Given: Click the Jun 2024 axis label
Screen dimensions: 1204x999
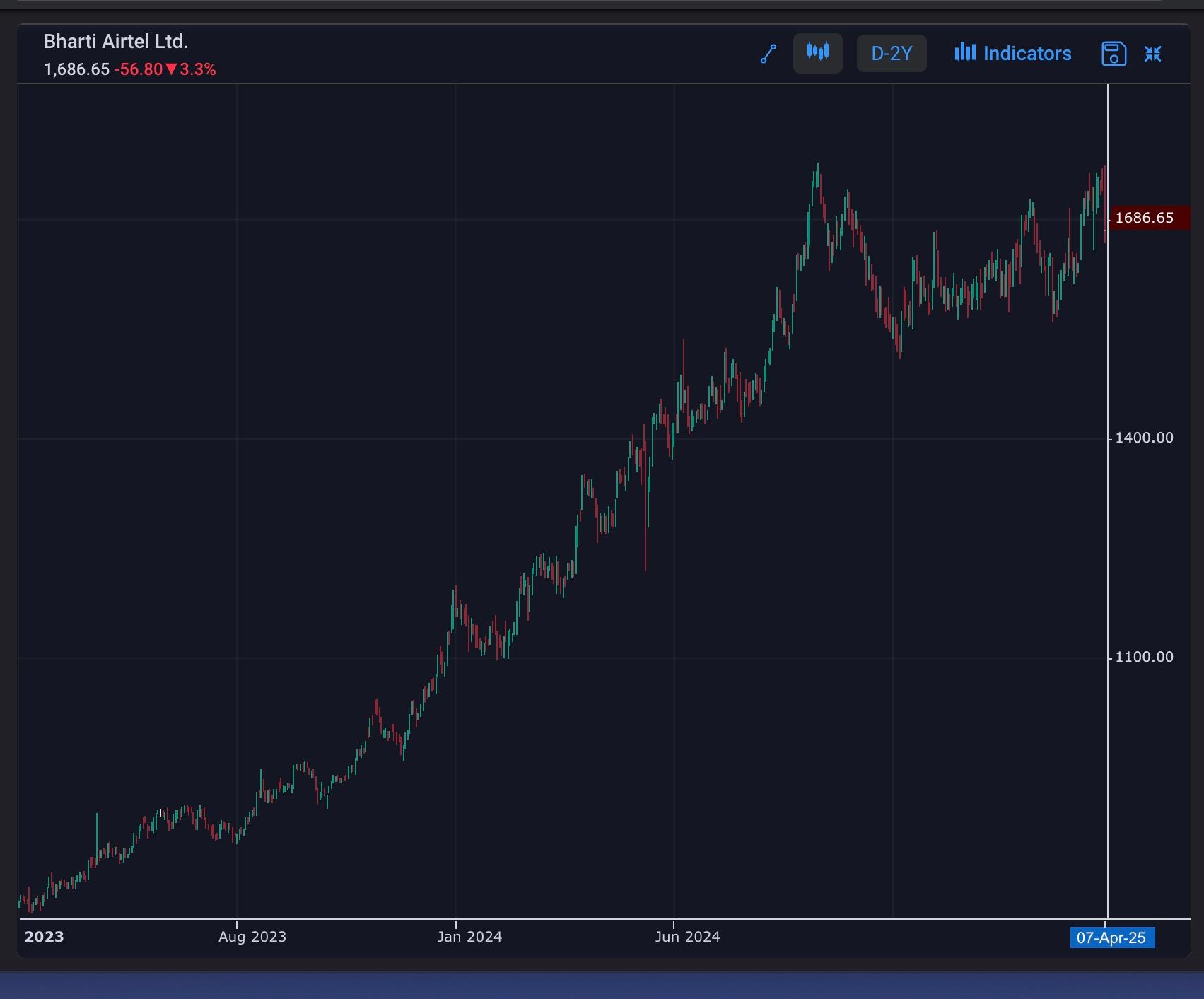Looking at the screenshot, I should click(x=687, y=937).
